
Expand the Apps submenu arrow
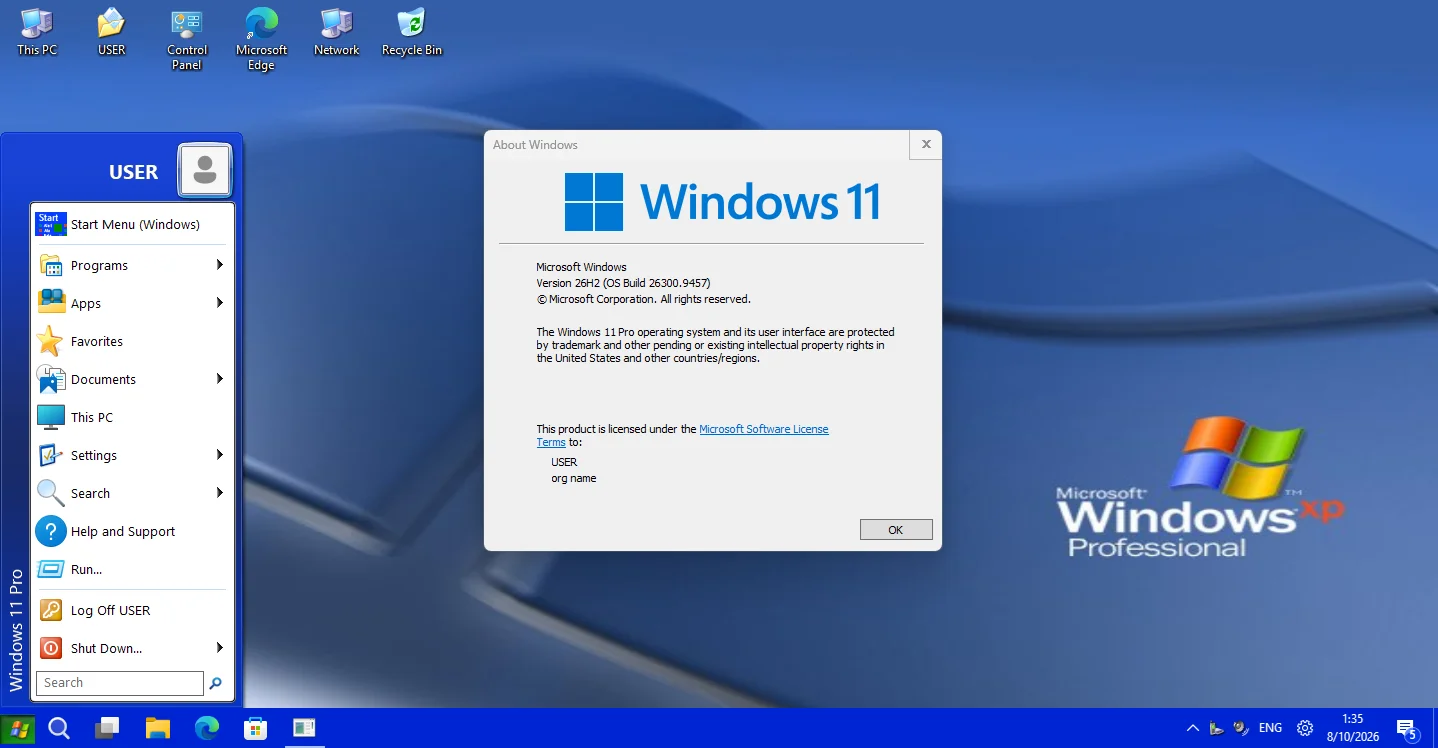(x=219, y=303)
